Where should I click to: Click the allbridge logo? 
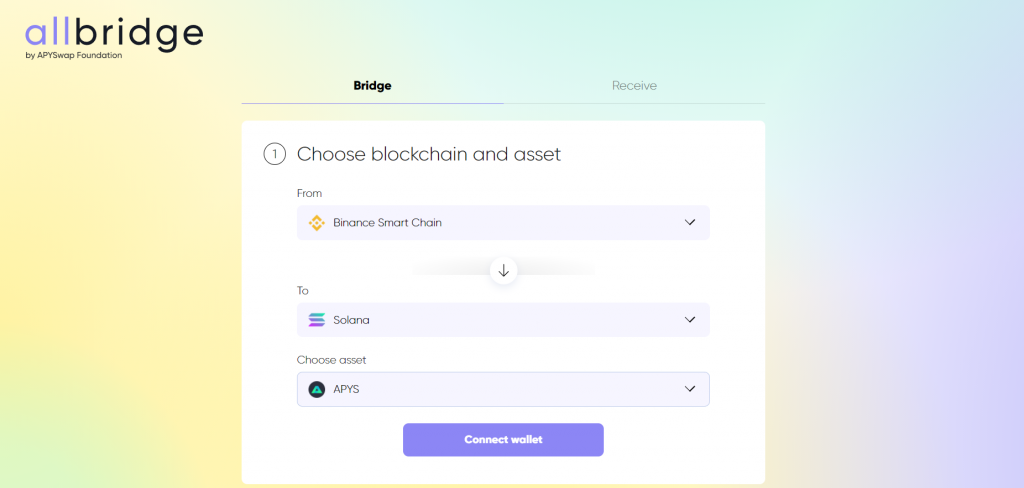(x=114, y=35)
